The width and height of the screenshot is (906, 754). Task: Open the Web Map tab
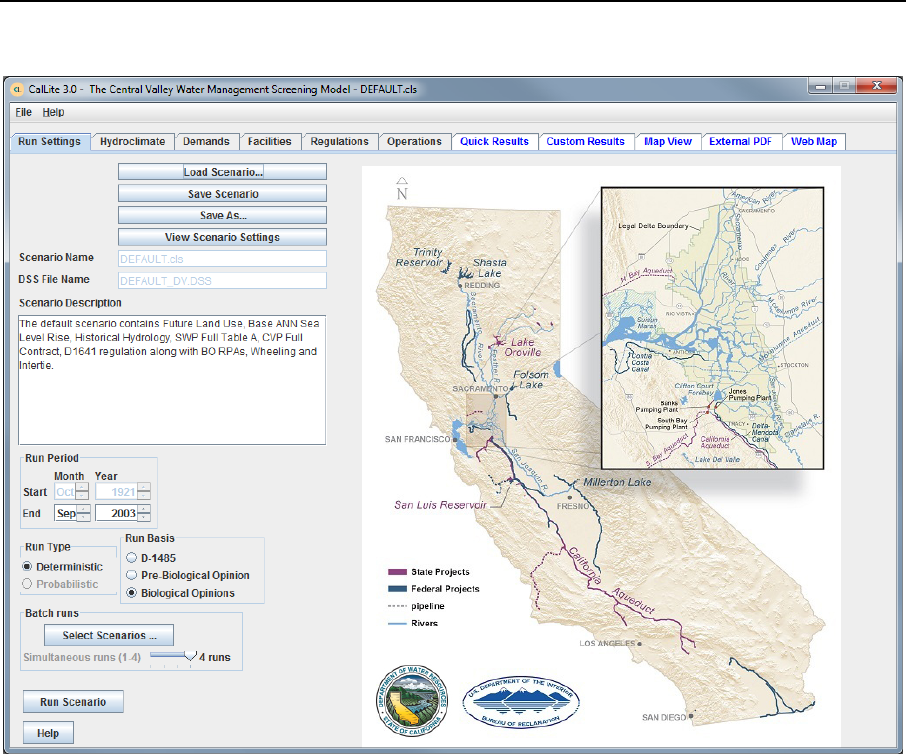(814, 142)
